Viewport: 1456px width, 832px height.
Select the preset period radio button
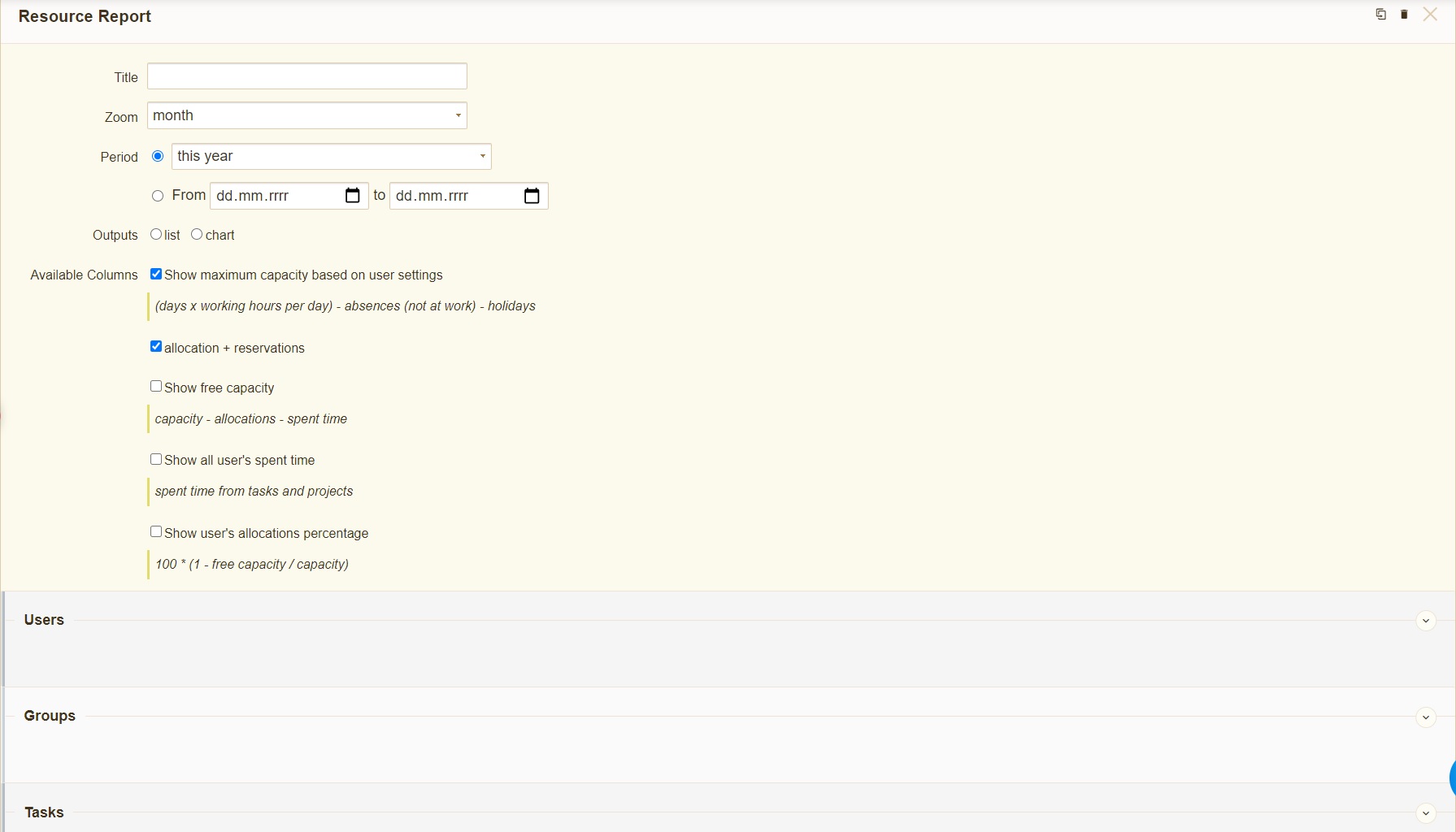158,156
